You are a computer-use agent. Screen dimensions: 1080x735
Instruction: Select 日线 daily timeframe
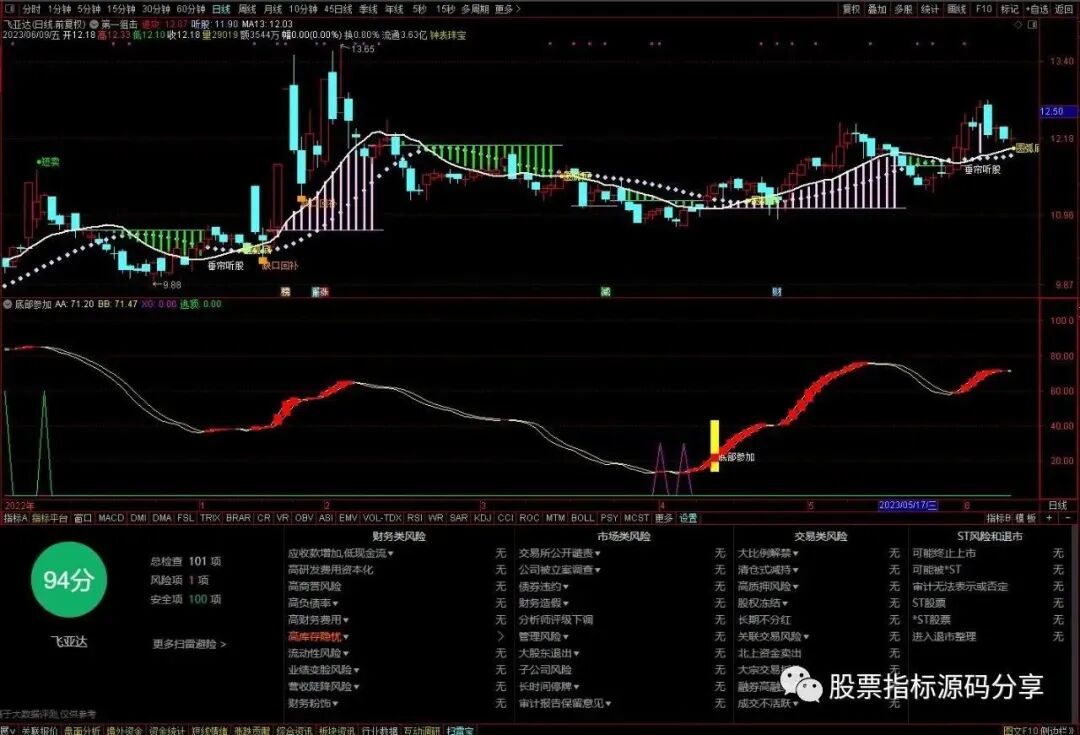221,9
